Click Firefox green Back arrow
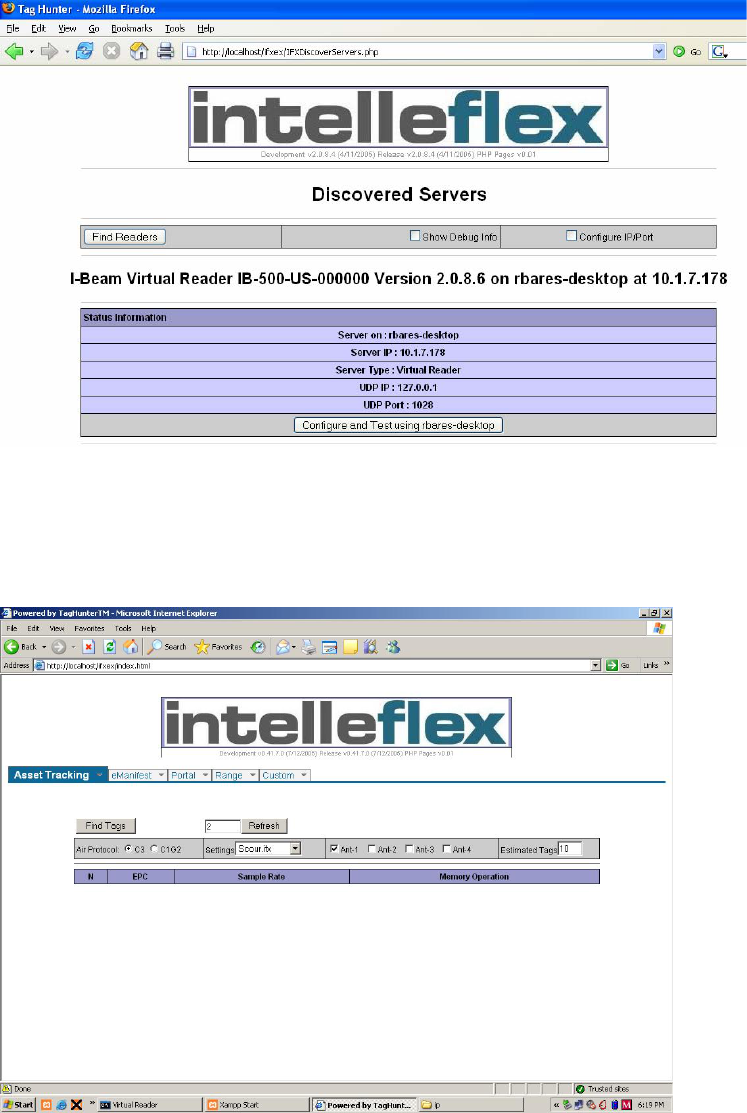The width and height of the screenshot is (747, 1113). 14,51
